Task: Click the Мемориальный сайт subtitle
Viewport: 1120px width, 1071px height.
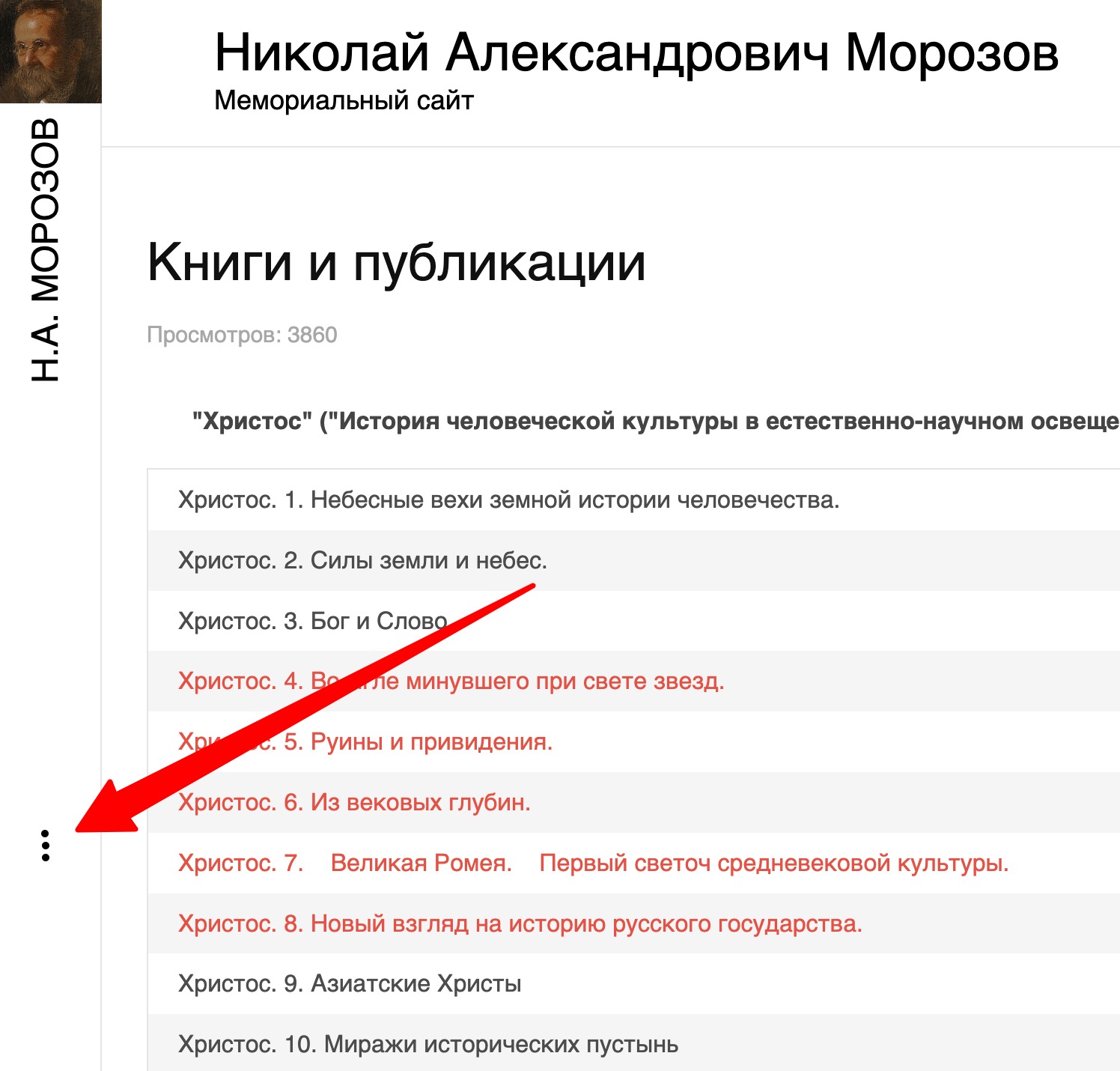Action: [344, 100]
